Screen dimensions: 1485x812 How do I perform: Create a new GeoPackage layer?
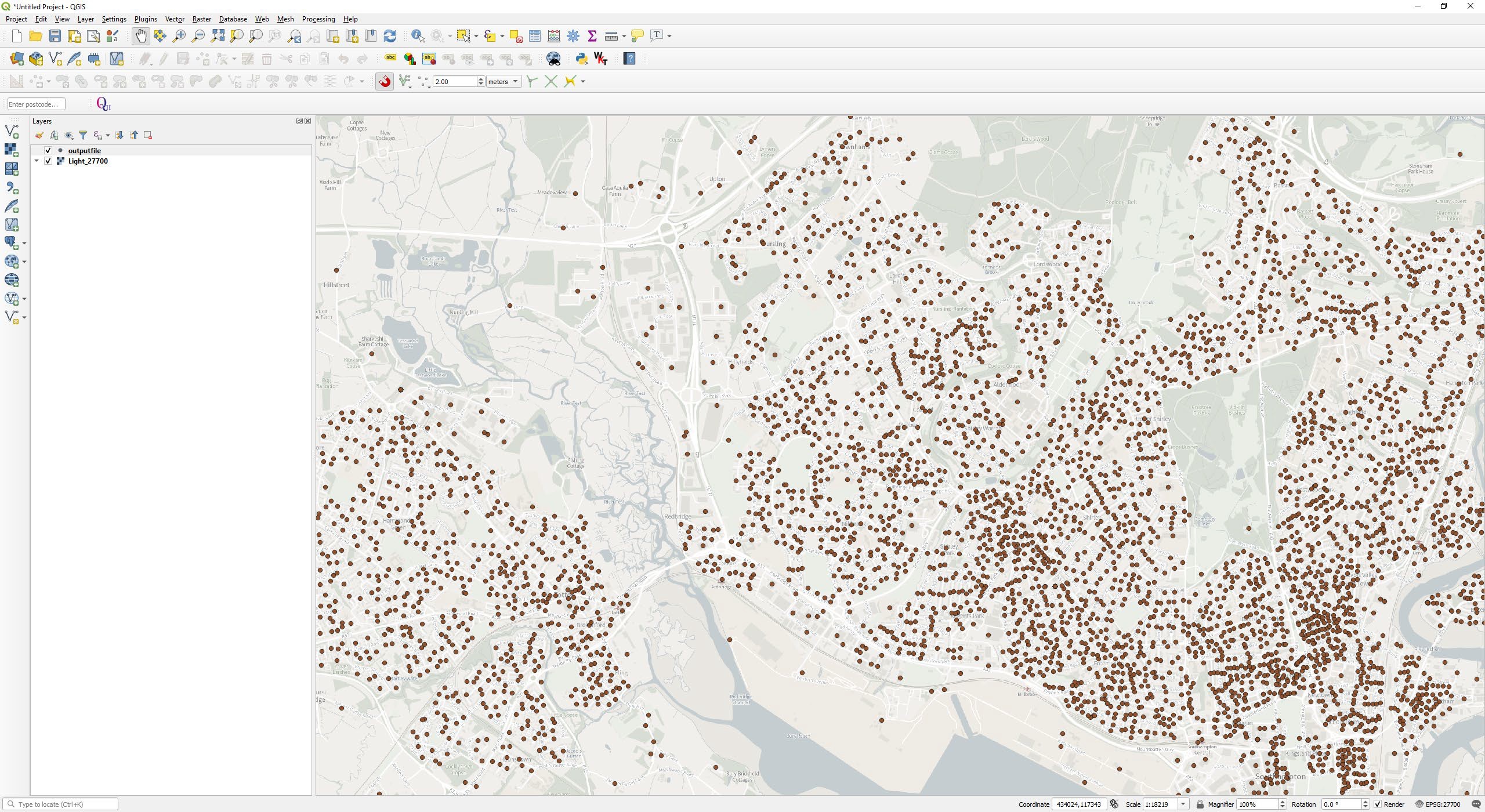[x=36, y=59]
